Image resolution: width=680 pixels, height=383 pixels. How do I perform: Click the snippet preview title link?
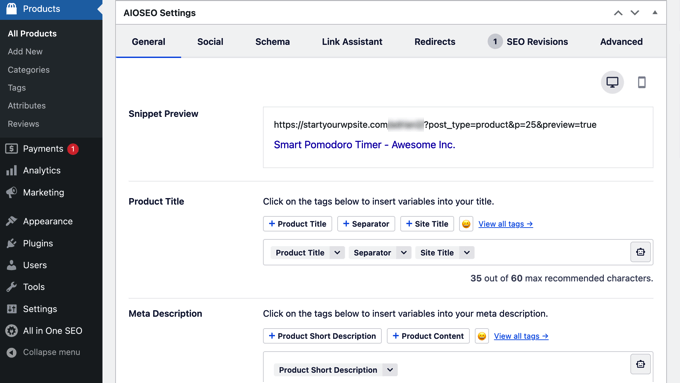click(x=364, y=144)
